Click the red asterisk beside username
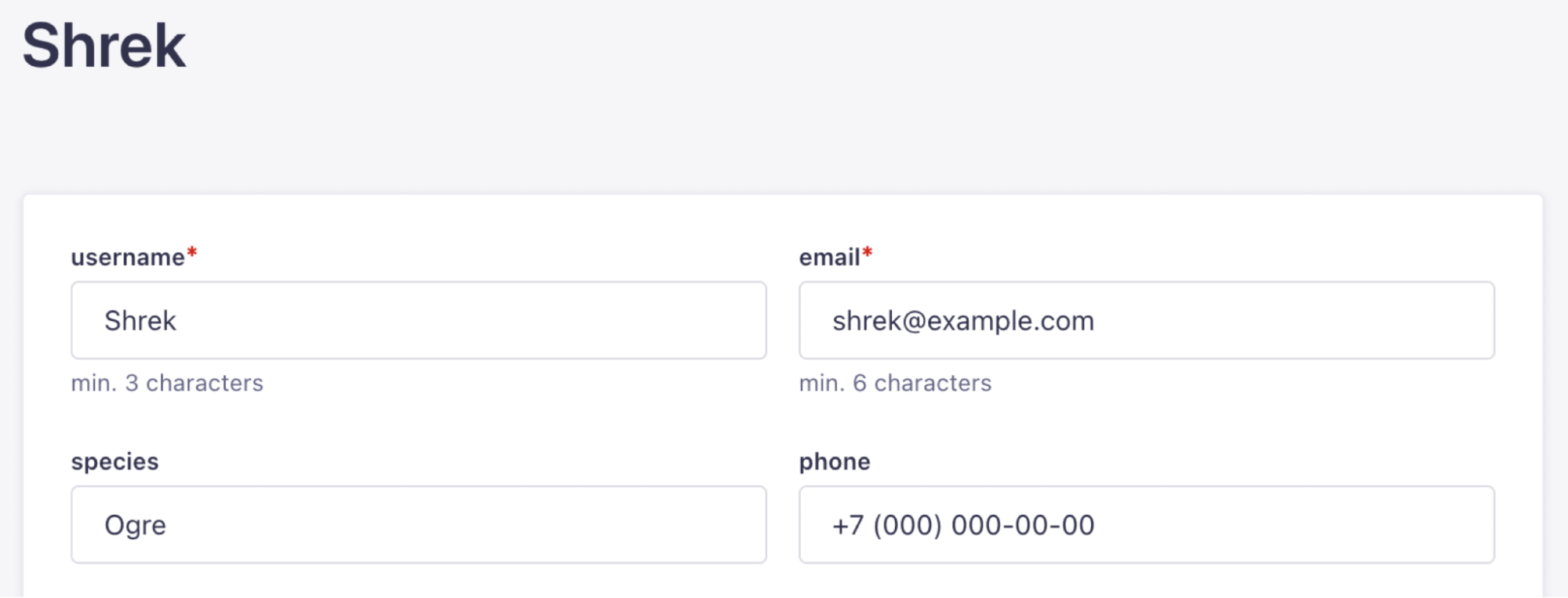This screenshot has width=1568, height=598. point(192,253)
